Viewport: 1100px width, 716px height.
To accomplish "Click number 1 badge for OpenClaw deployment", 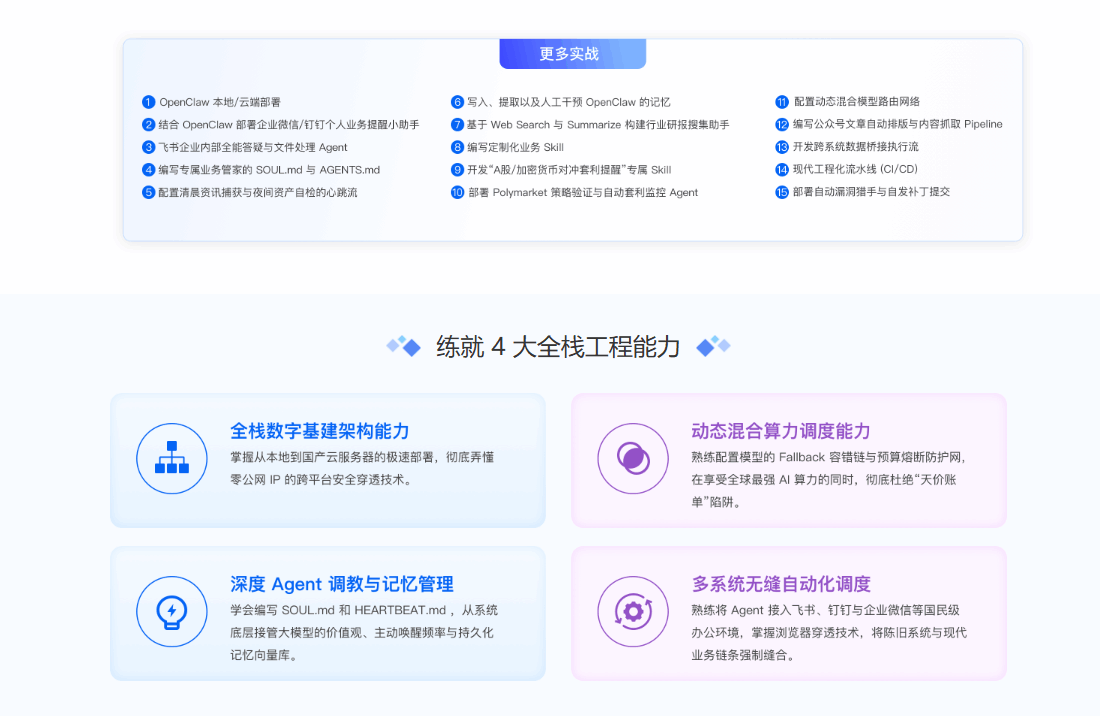I will point(149,102).
